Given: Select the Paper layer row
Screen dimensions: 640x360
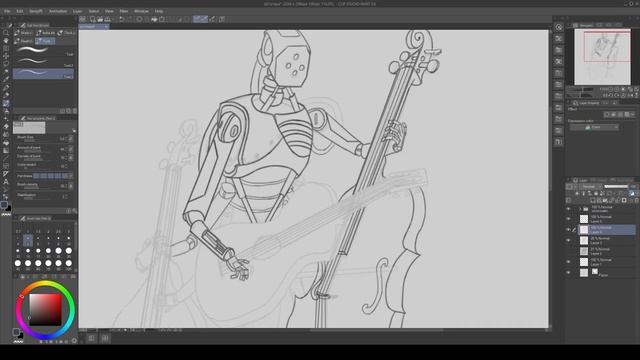Looking at the screenshot, I should (607, 272).
